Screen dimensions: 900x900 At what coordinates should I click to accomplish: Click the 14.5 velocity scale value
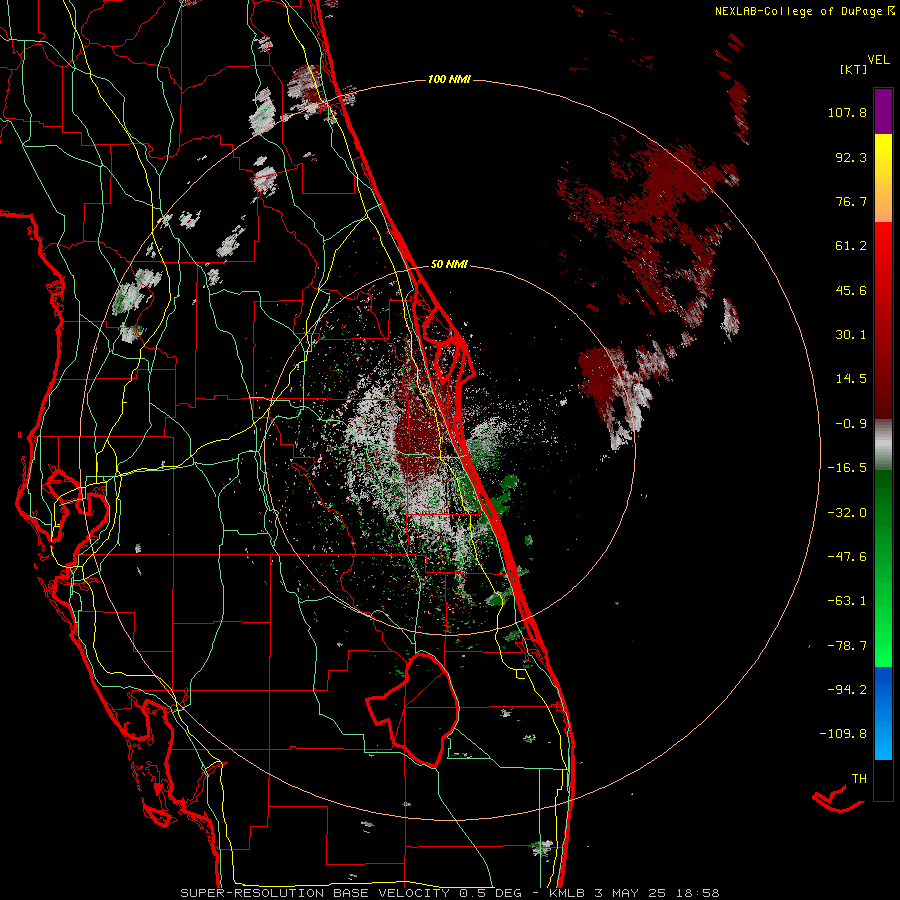851,379
